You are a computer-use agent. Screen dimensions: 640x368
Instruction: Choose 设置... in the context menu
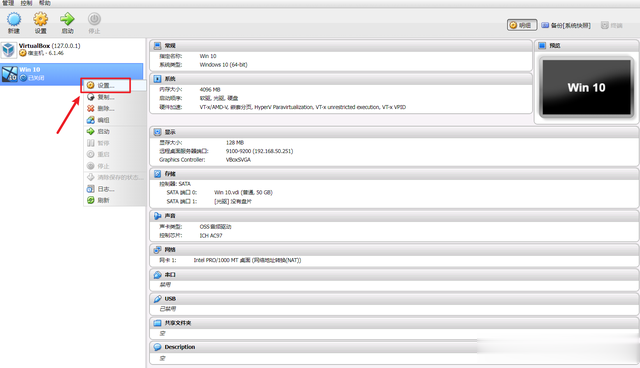coord(115,85)
